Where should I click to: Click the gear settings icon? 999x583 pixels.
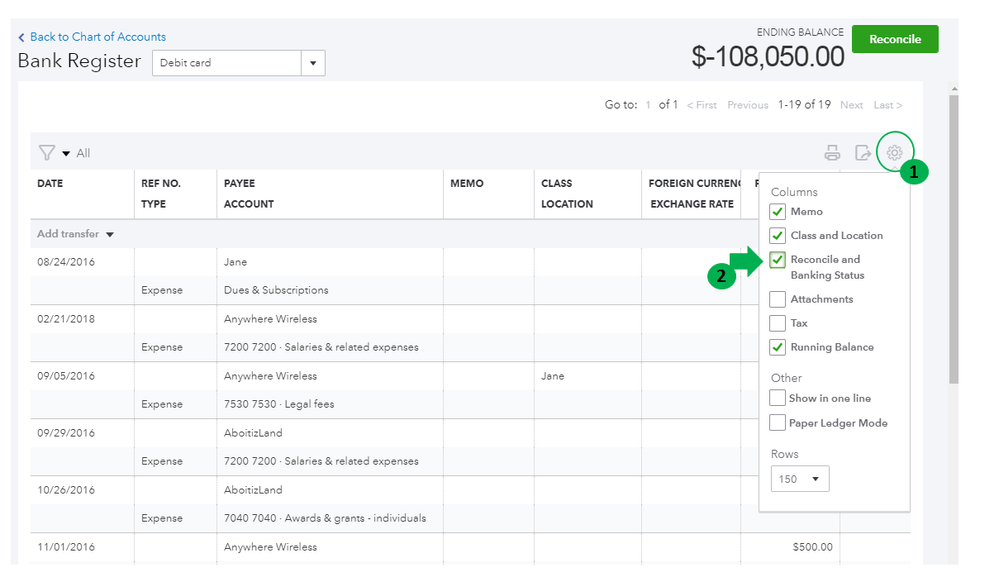point(894,153)
